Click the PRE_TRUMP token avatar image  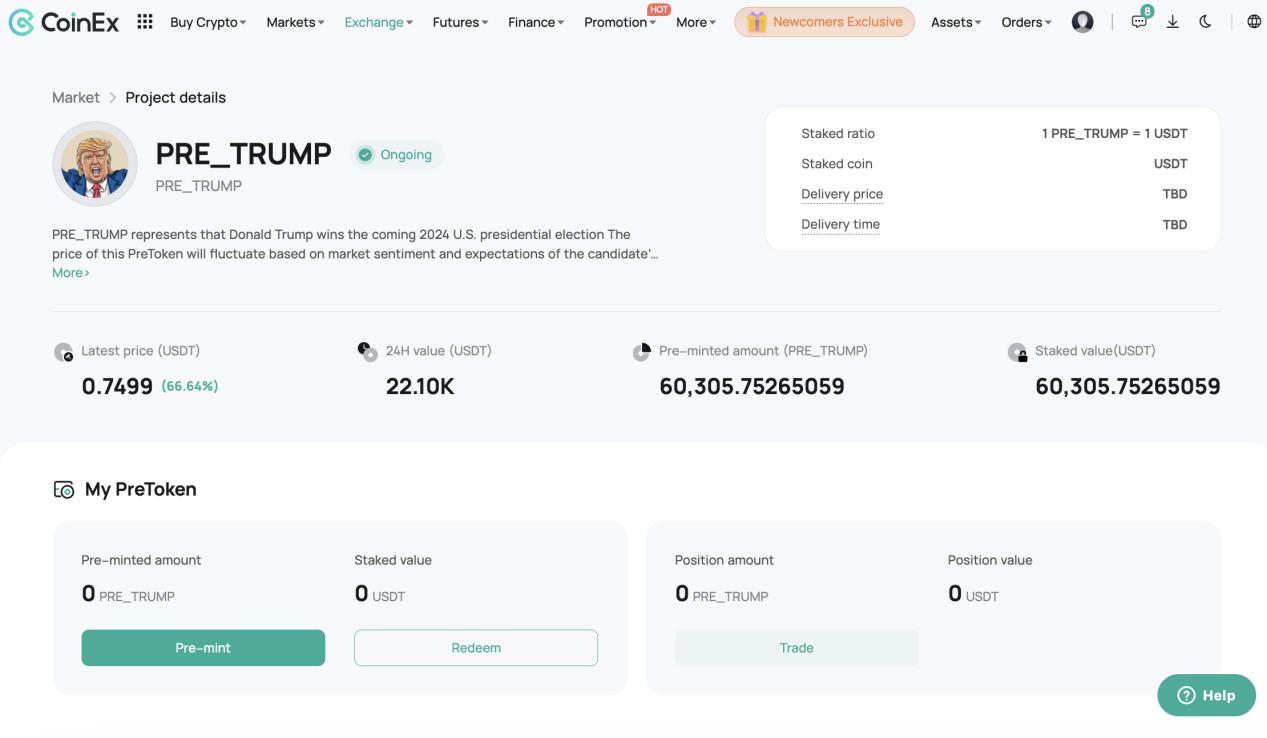(95, 163)
